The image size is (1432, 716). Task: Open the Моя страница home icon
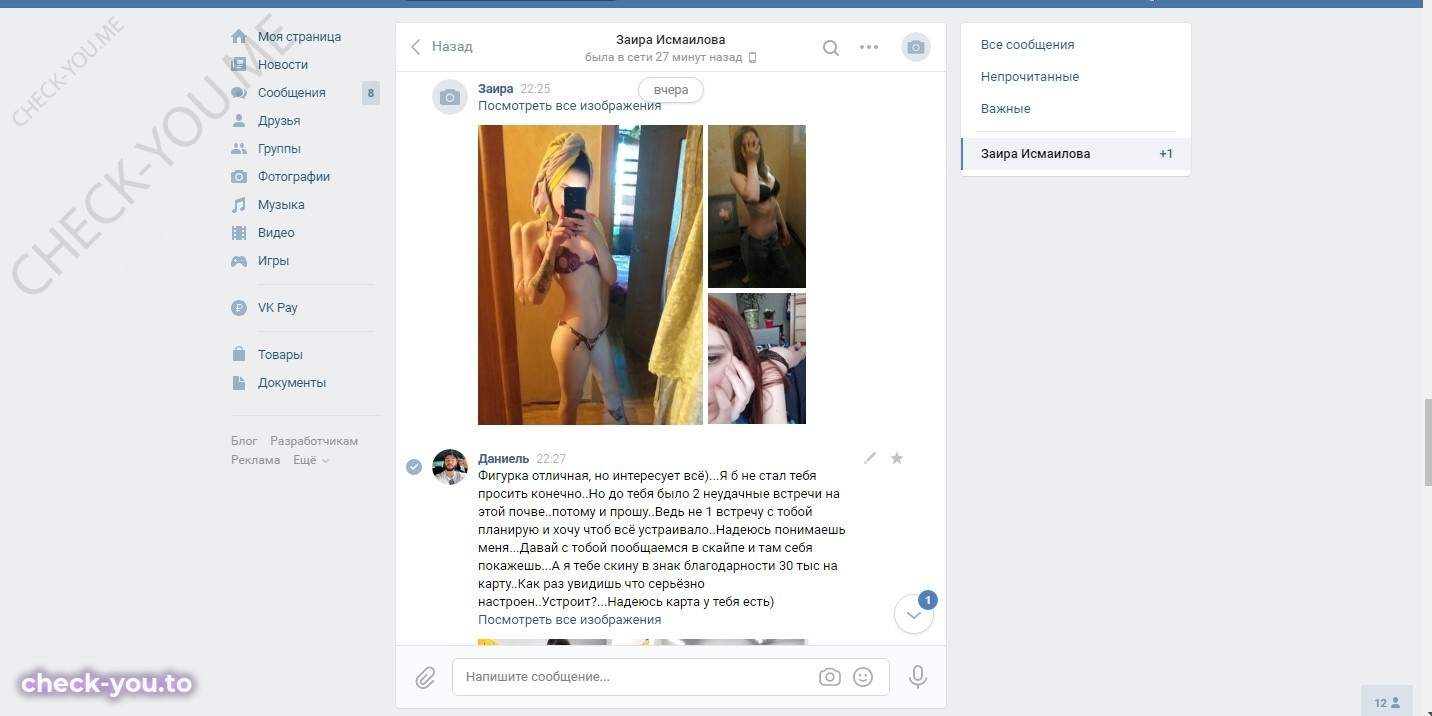coord(239,37)
